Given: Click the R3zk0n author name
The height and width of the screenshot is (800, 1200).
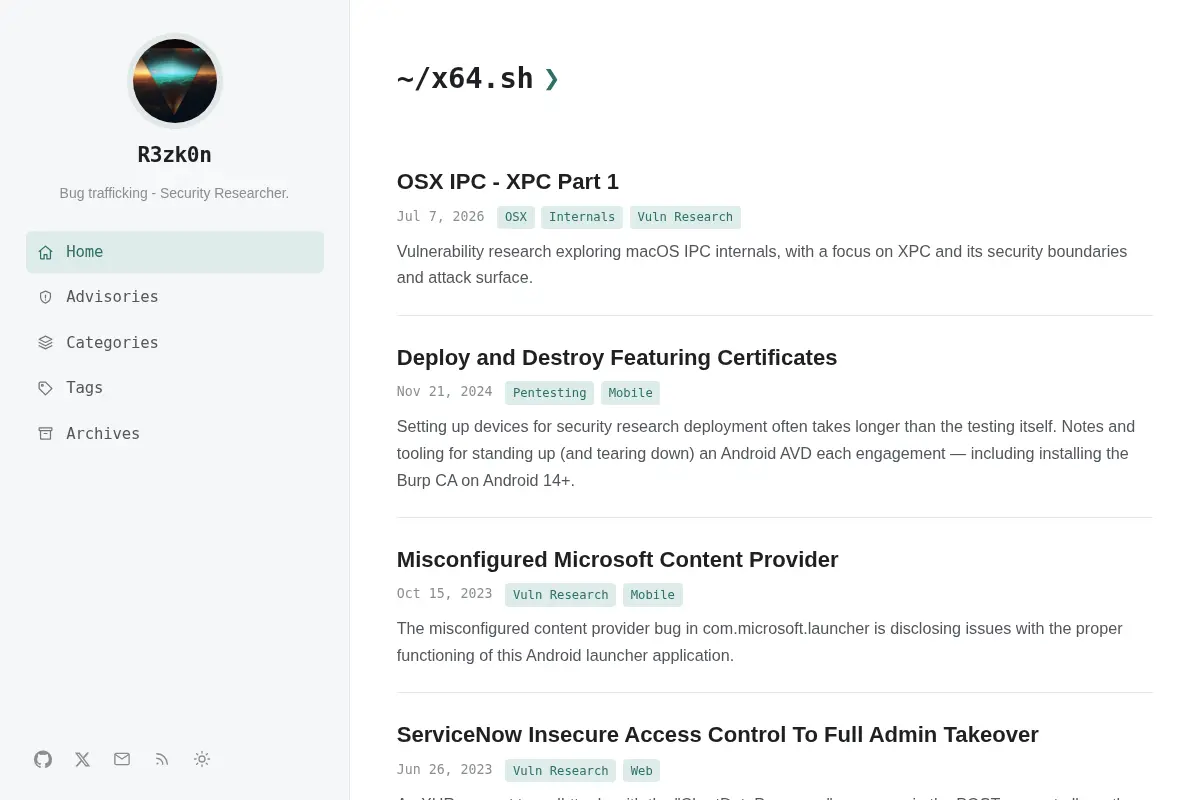Looking at the screenshot, I should 175,155.
